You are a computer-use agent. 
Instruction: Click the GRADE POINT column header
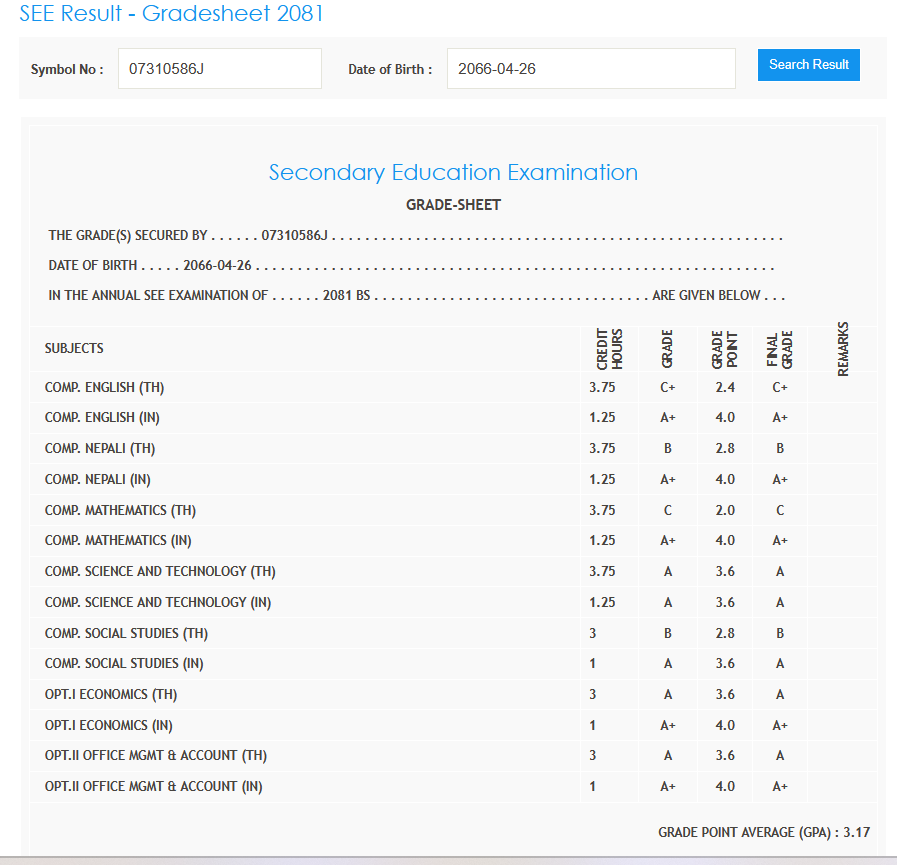[724, 349]
